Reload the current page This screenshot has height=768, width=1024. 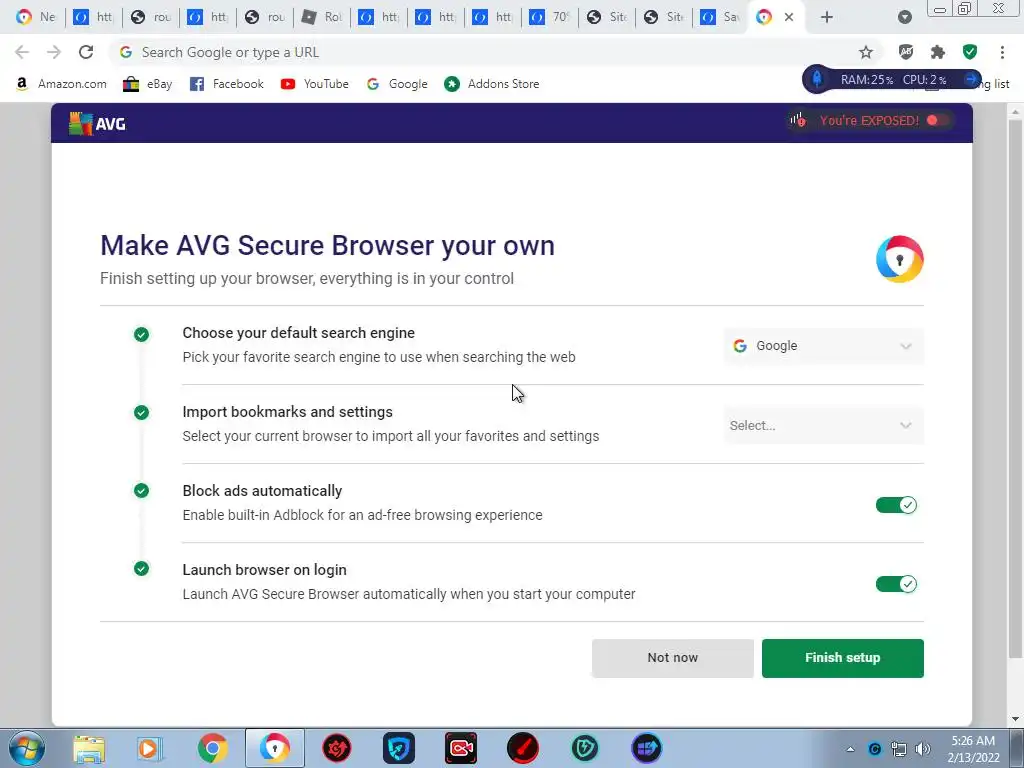(86, 52)
